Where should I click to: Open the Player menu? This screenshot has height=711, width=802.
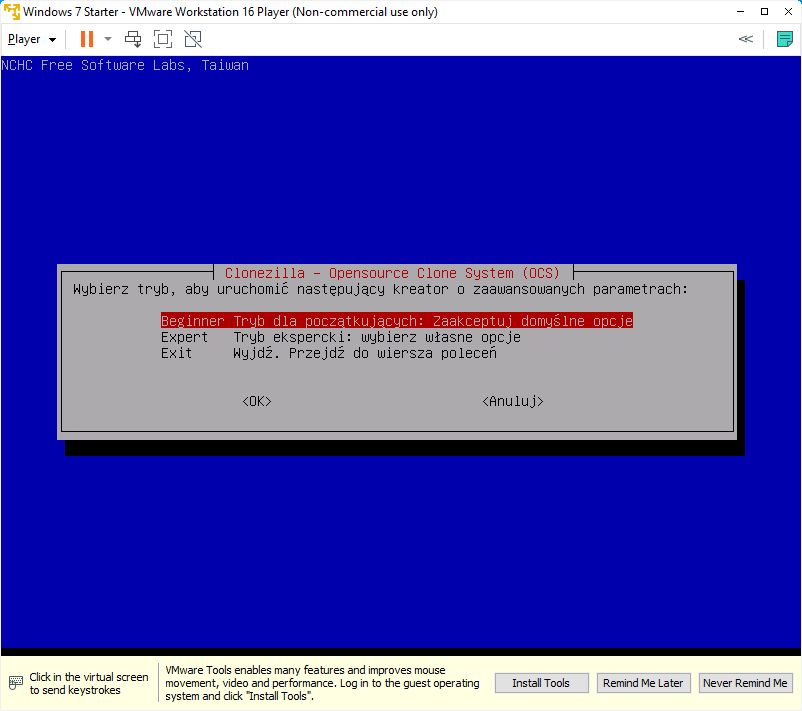pyautogui.click(x=32, y=39)
